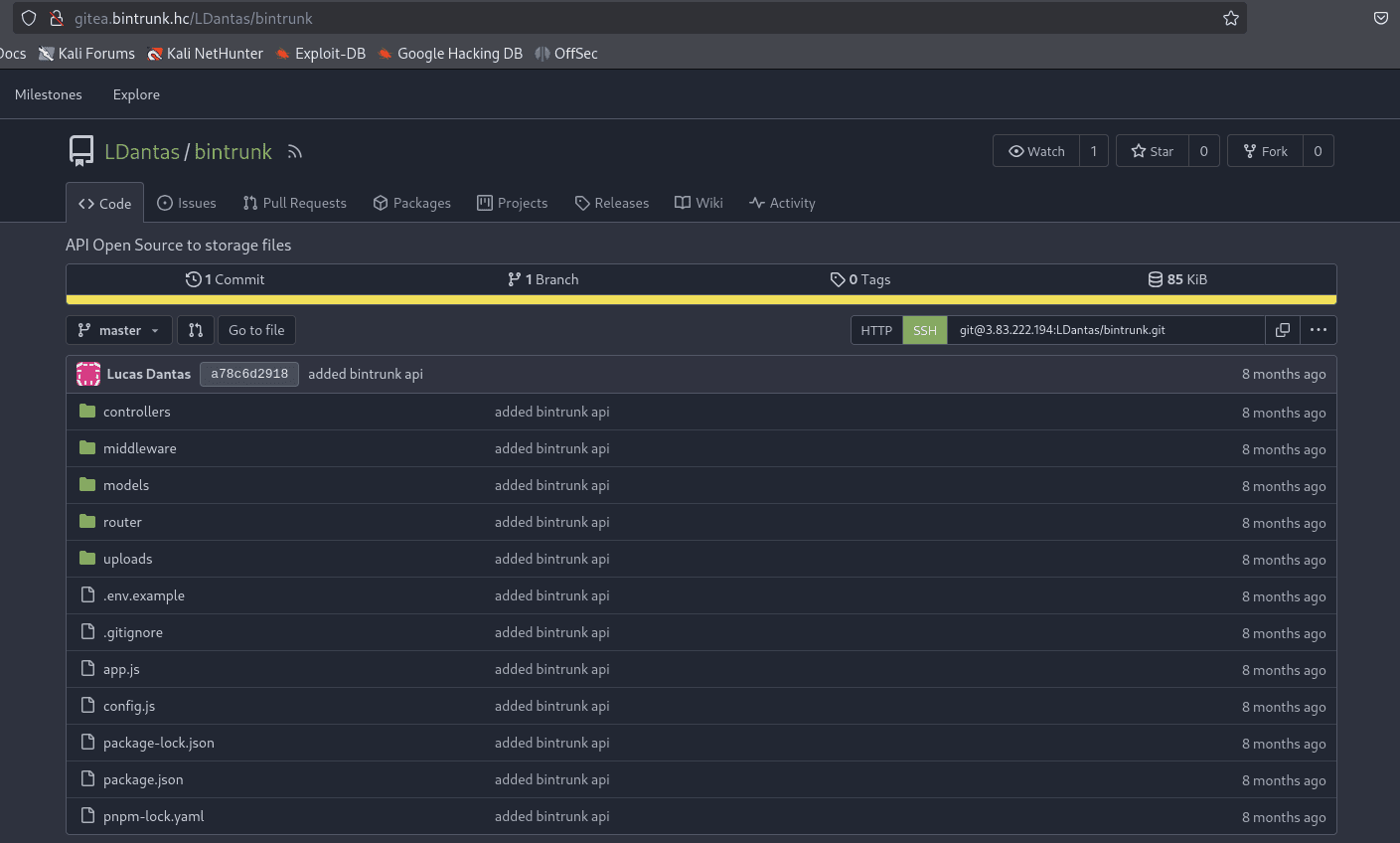The width and height of the screenshot is (1400, 843).
Task: Toggle watching the bintrunk repository
Action: (x=1035, y=150)
